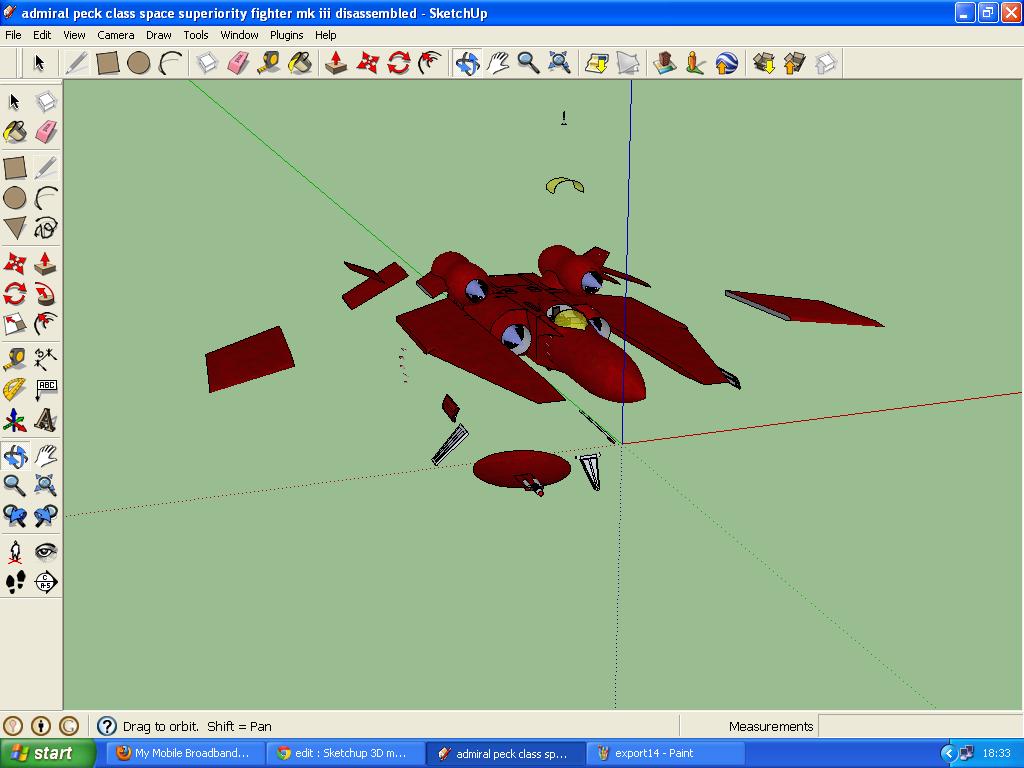The height and width of the screenshot is (768, 1024).
Task: Switch to My Mobile Broadband taskbar window
Action: coord(185,753)
